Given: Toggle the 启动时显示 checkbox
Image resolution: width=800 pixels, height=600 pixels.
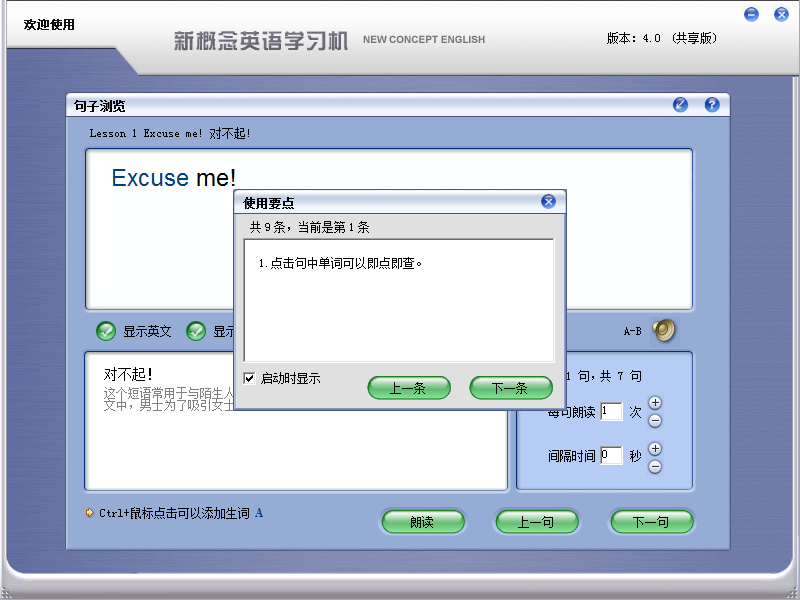Looking at the screenshot, I should (x=249, y=378).
